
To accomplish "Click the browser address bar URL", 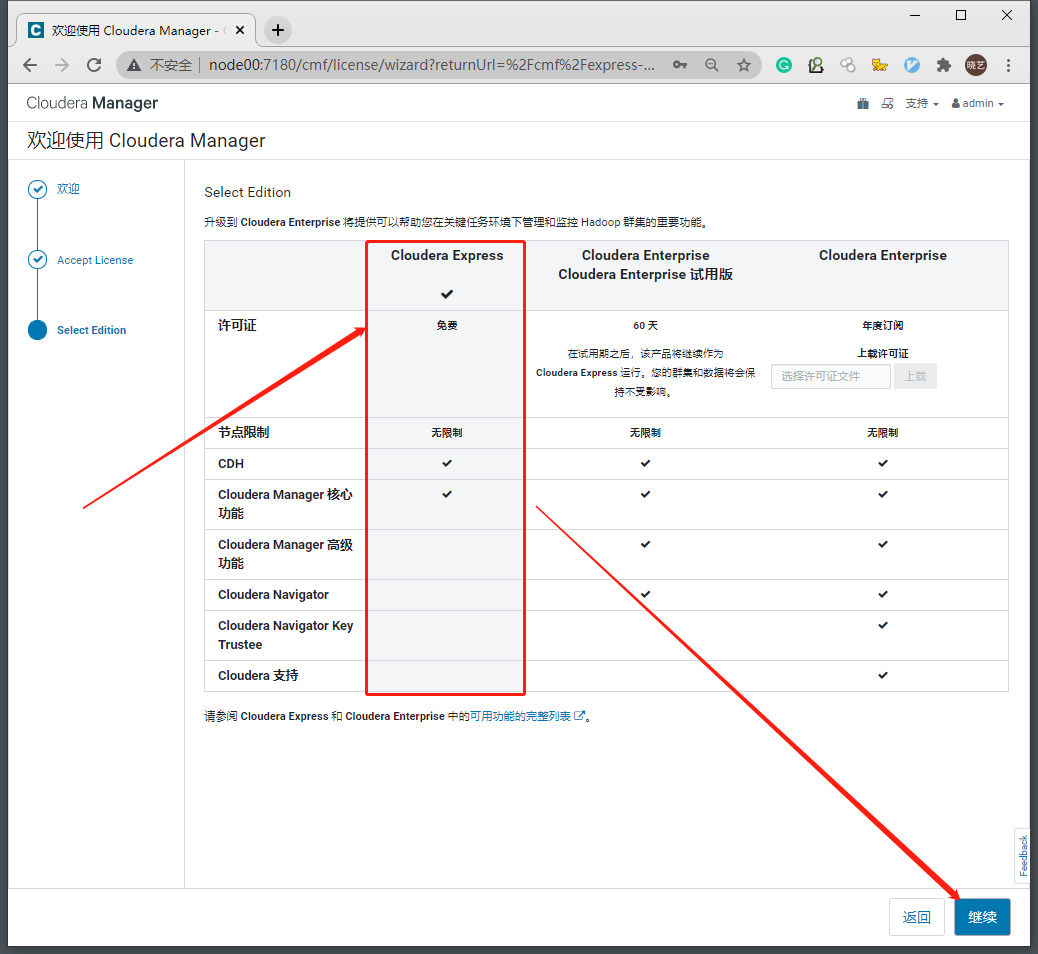I will [432, 65].
